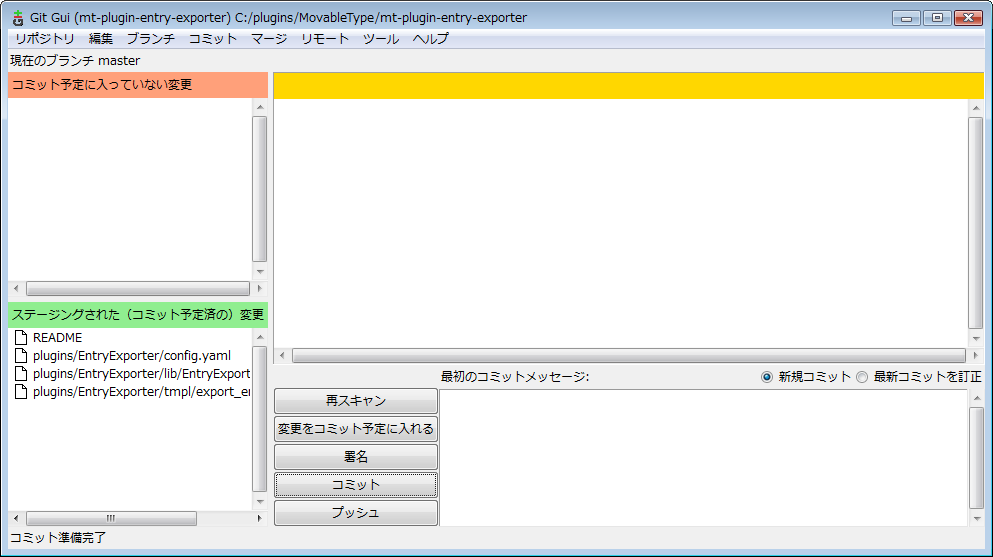This screenshot has width=993, height=557.
Task: Select README in the staged changes list
Action: tap(58, 338)
